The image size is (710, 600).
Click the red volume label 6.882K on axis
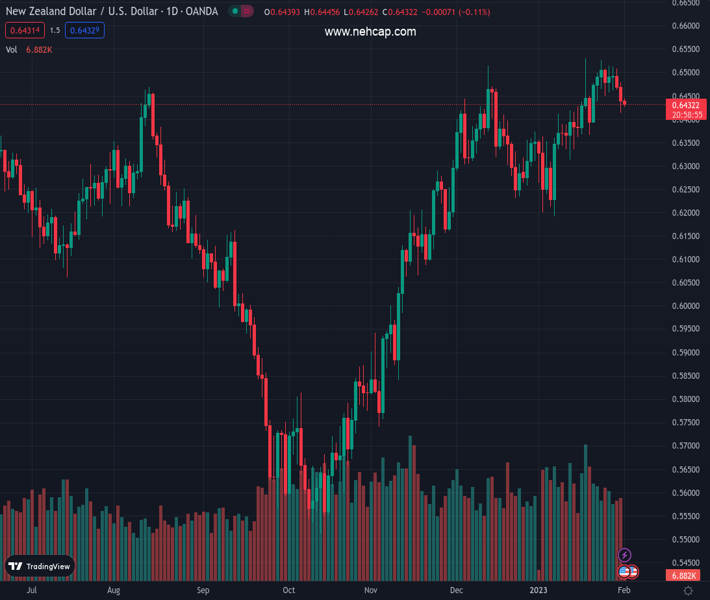(685, 576)
